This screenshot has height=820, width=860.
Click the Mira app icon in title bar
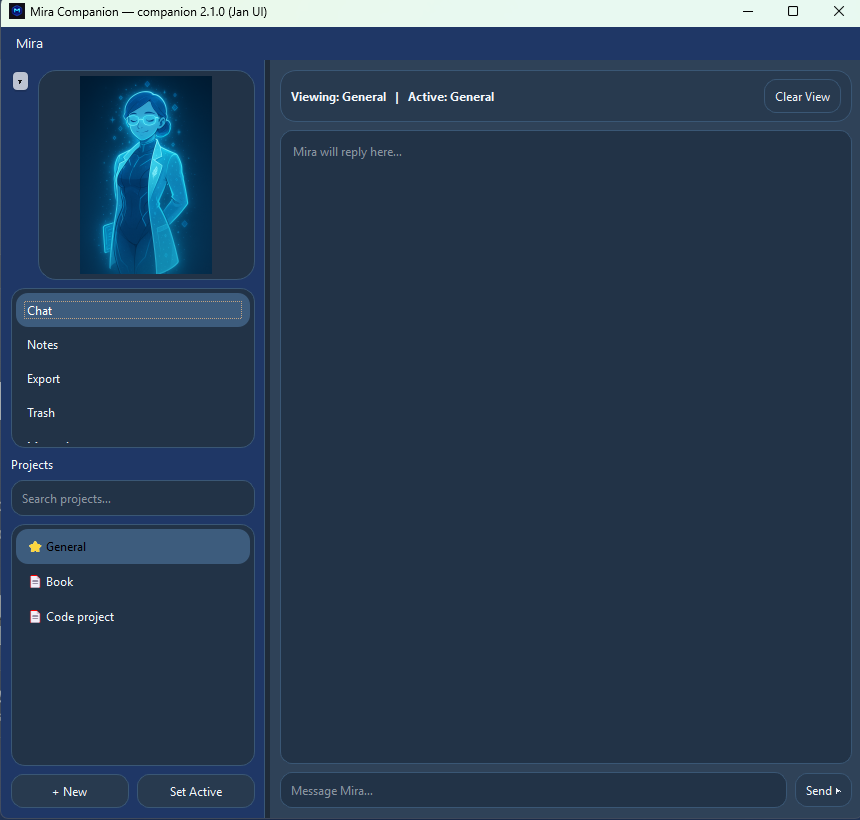coord(16,12)
